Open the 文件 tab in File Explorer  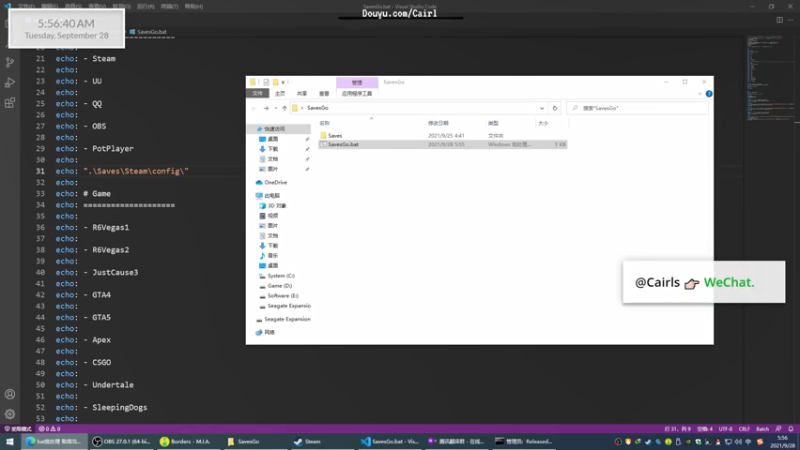(257, 94)
